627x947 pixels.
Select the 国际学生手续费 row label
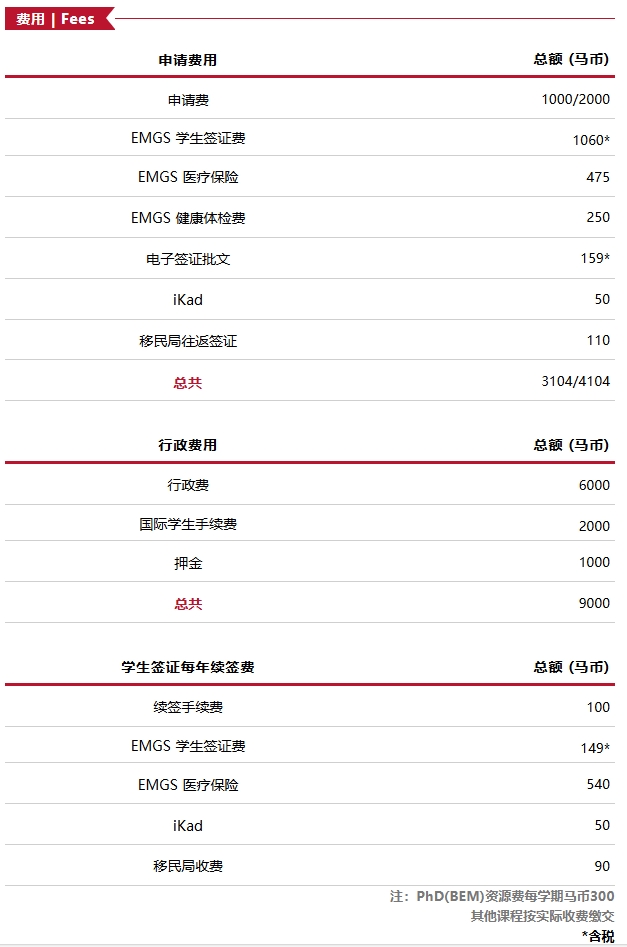pyautogui.click(x=188, y=524)
